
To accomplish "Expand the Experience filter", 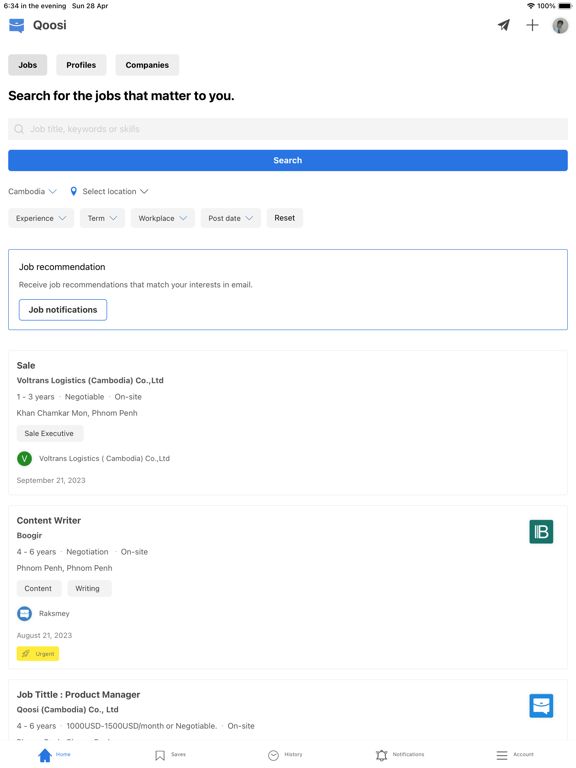I will click(41, 218).
